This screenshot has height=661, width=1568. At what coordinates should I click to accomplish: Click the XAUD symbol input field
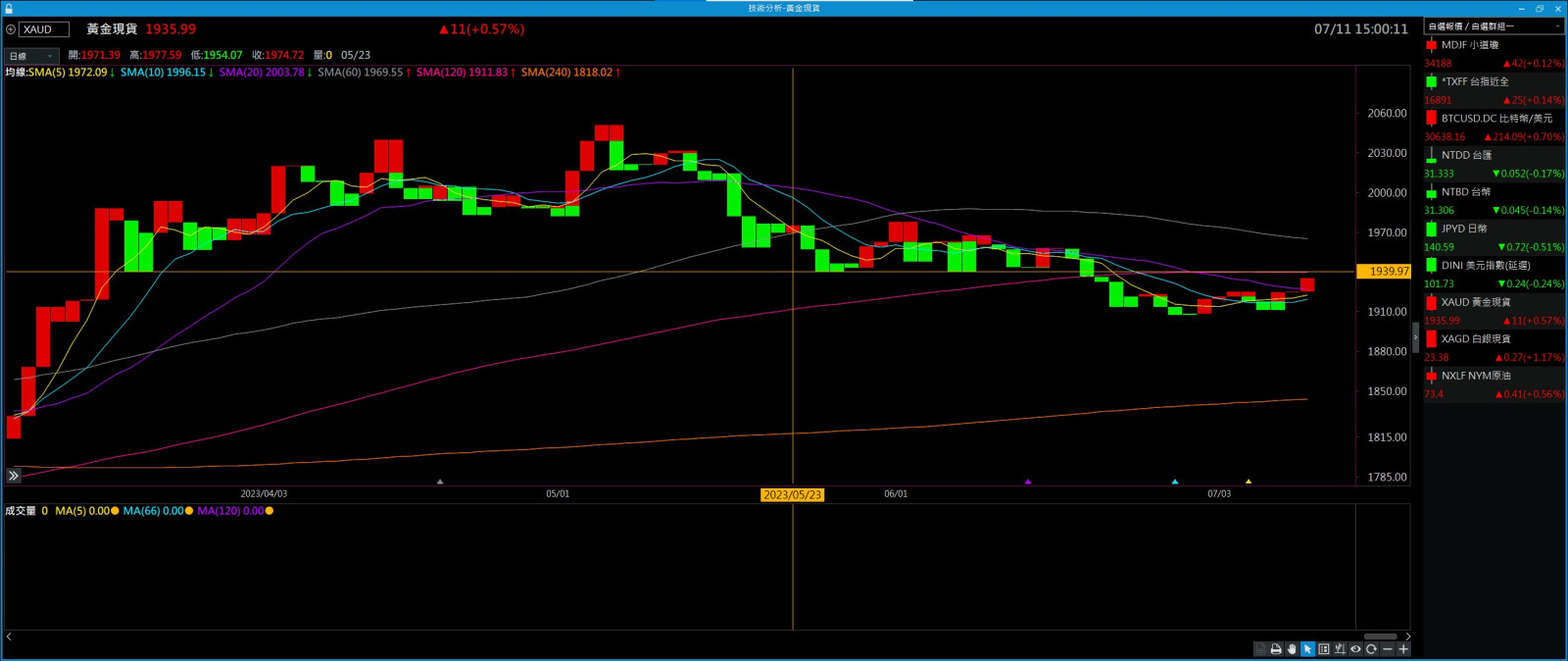tap(44, 29)
